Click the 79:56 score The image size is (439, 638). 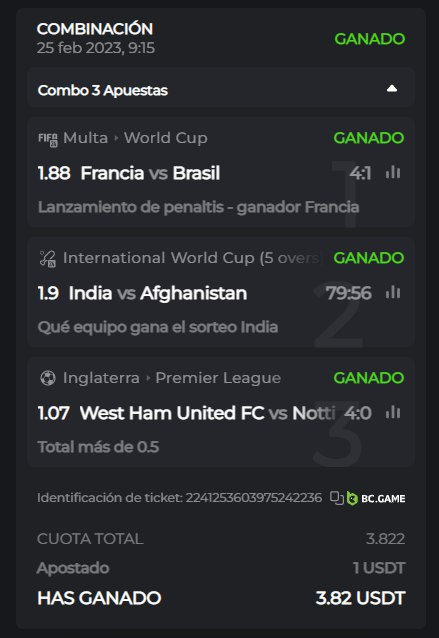pos(349,293)
